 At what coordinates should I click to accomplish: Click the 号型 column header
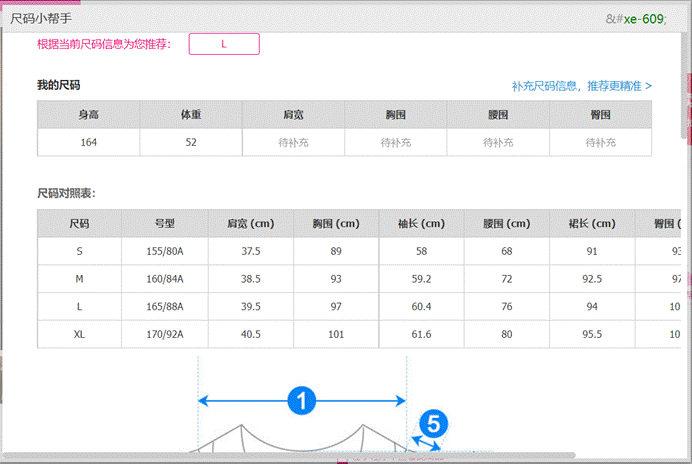(x=165, y=224)
